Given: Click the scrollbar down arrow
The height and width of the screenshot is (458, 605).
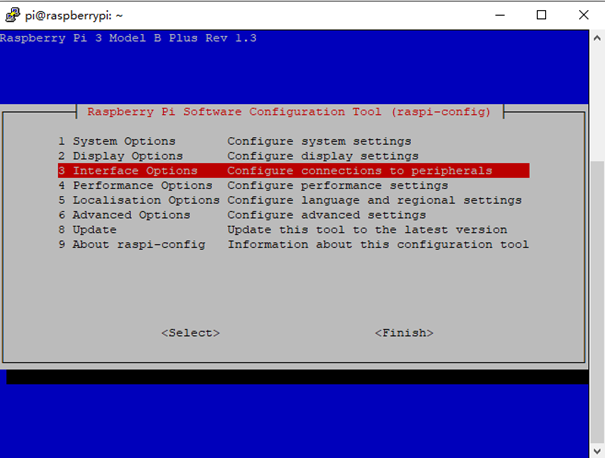Looking at the screenshot, I should (597, 450).
